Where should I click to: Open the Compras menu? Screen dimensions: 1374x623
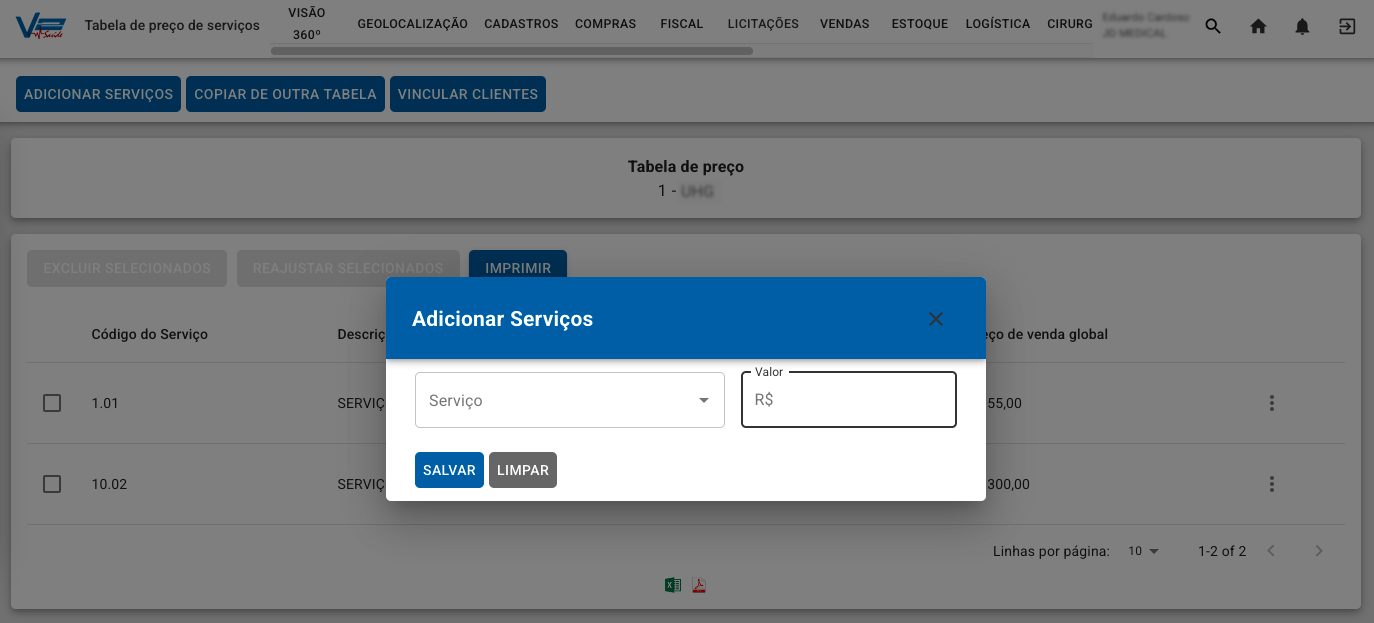click(x=605, y=24)
